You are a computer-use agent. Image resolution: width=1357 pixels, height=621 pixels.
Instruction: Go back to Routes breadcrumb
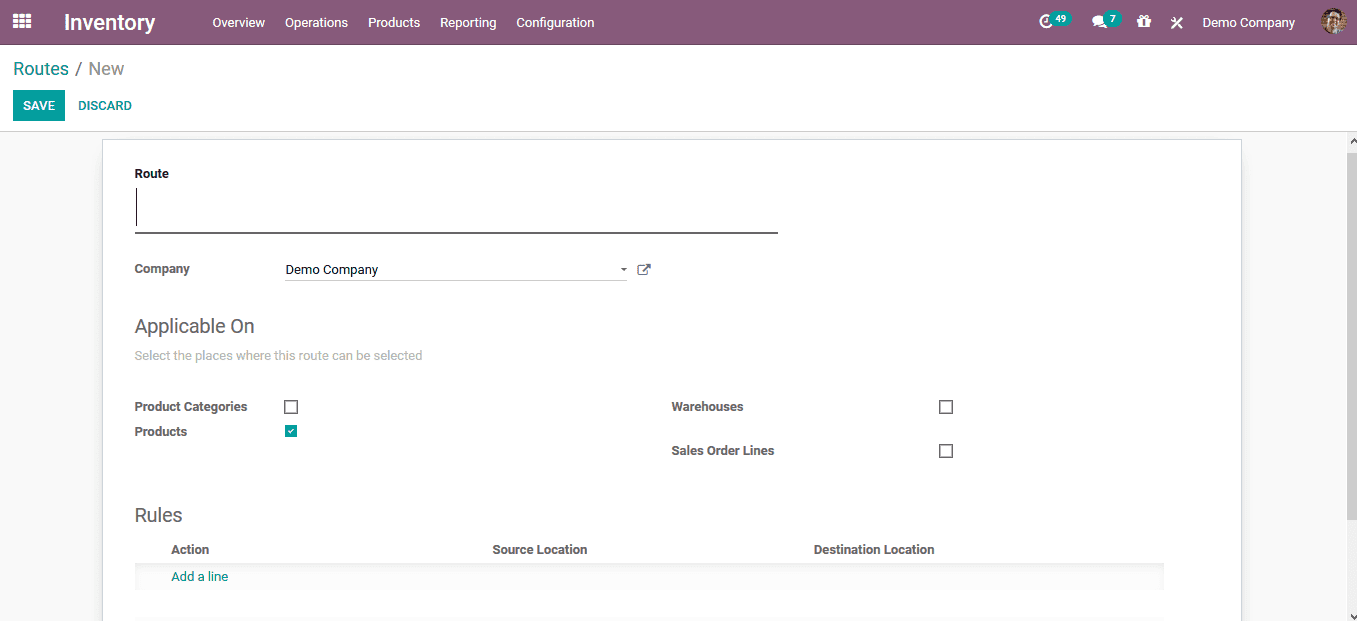point(41,69)
